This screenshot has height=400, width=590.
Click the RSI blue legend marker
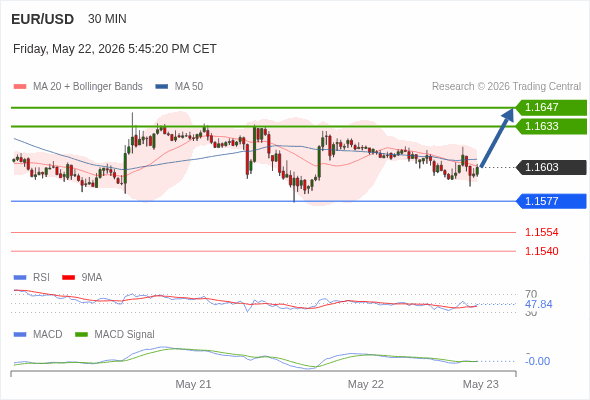pyautogui.click(x=20, y=278)
